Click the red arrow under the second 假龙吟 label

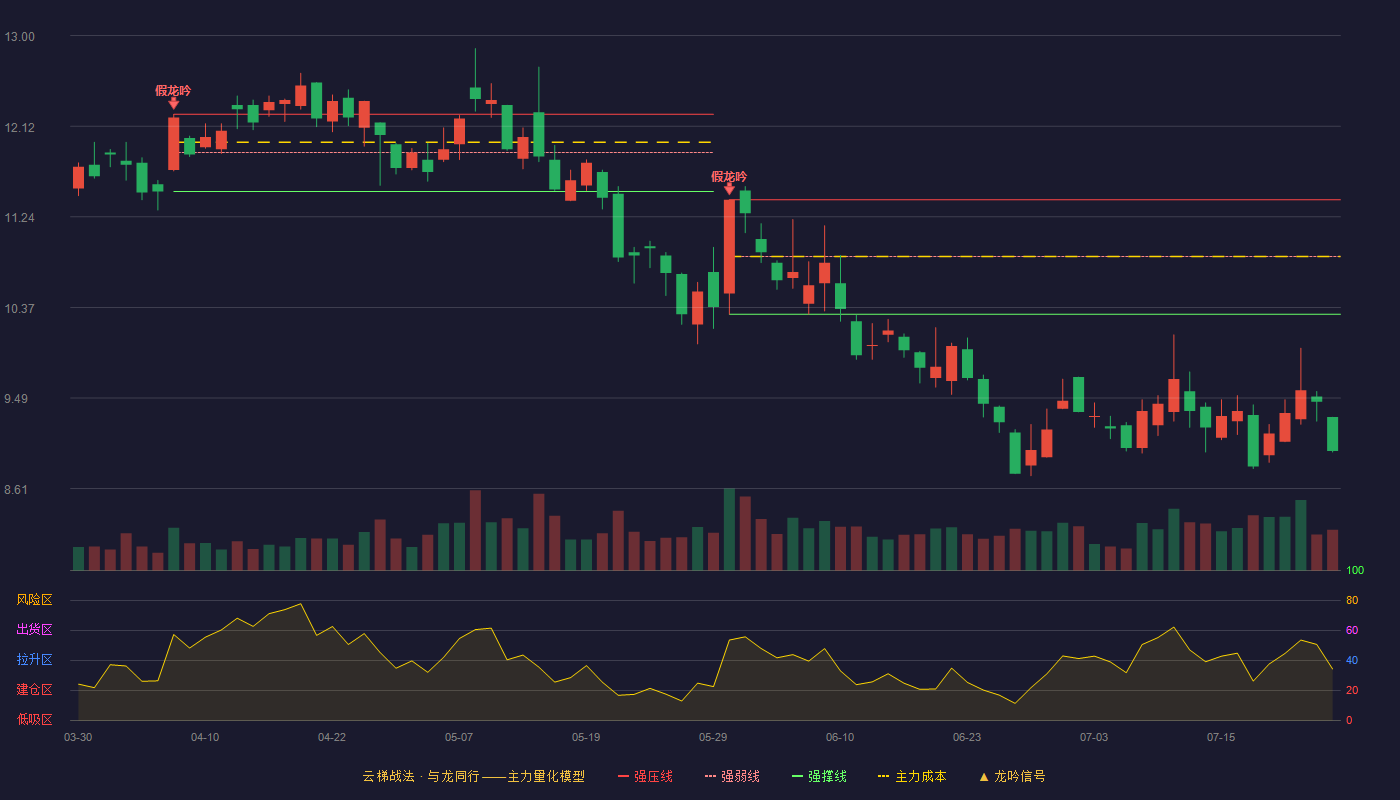[x=729, y=189]
